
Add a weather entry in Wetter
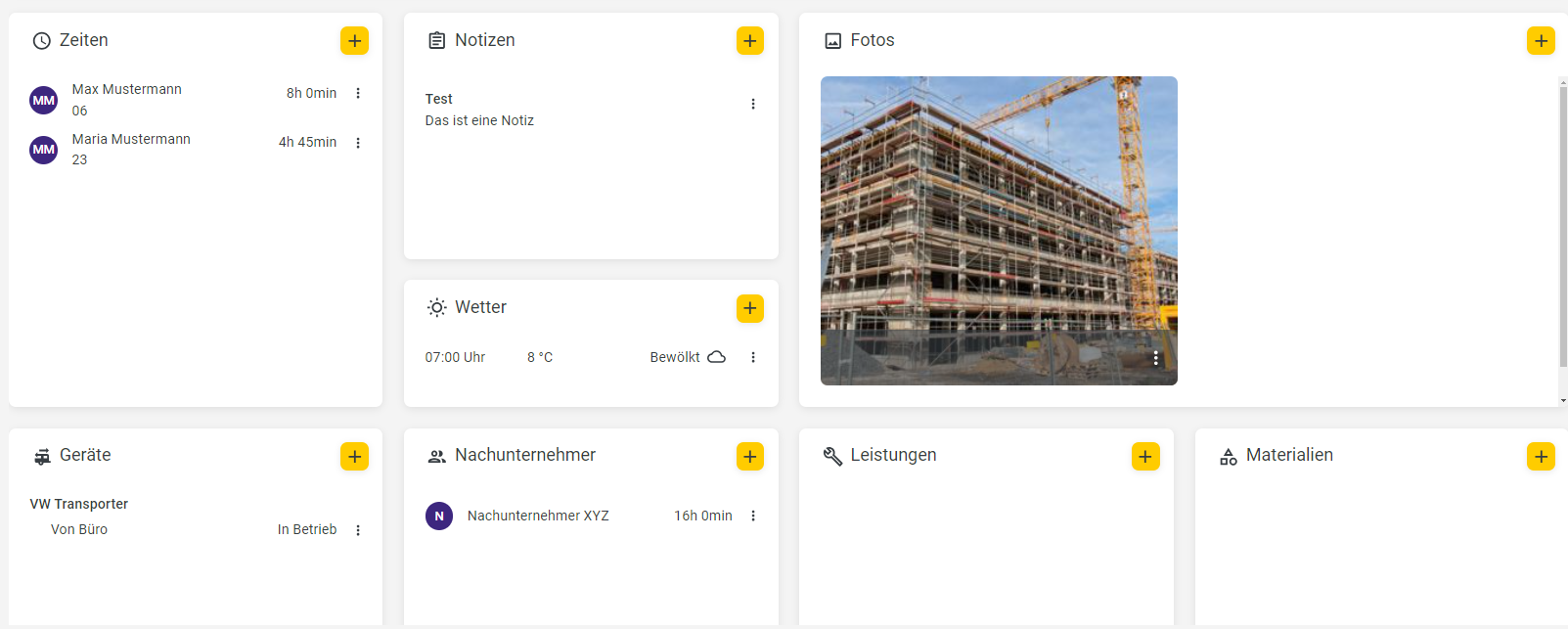coord(750,308)
